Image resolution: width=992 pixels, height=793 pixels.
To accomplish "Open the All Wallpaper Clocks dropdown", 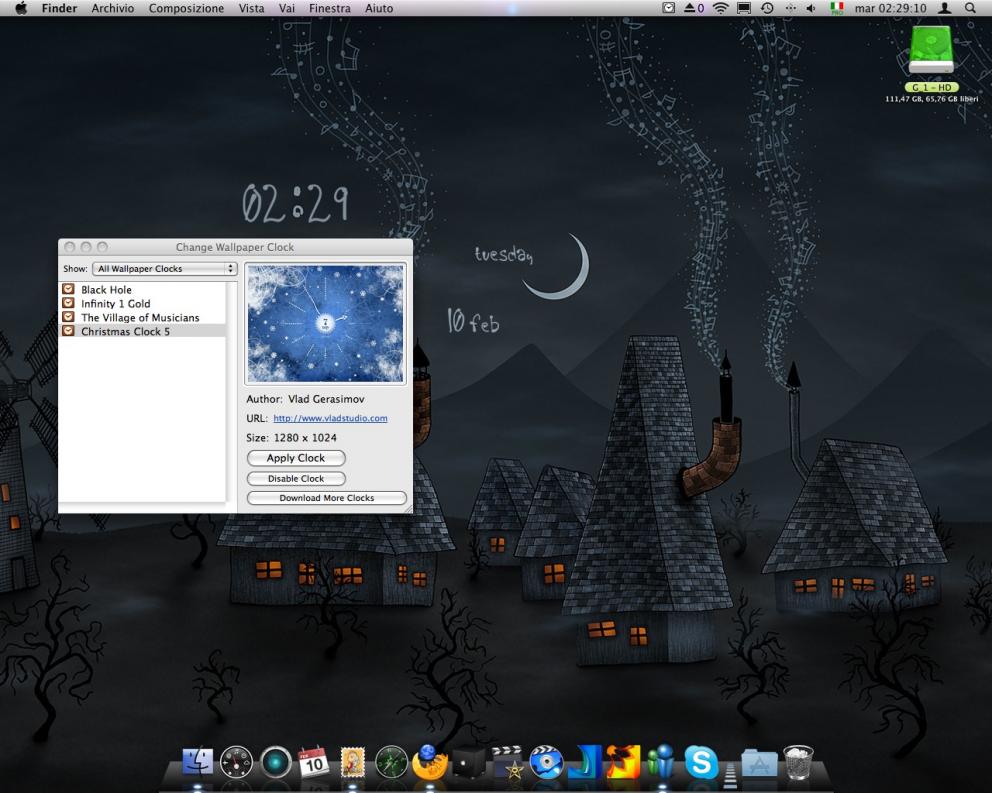I will (164, 268).
